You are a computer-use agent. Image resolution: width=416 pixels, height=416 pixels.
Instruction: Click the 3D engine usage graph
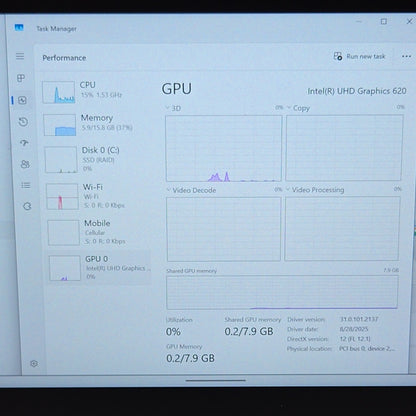(224, 148)
